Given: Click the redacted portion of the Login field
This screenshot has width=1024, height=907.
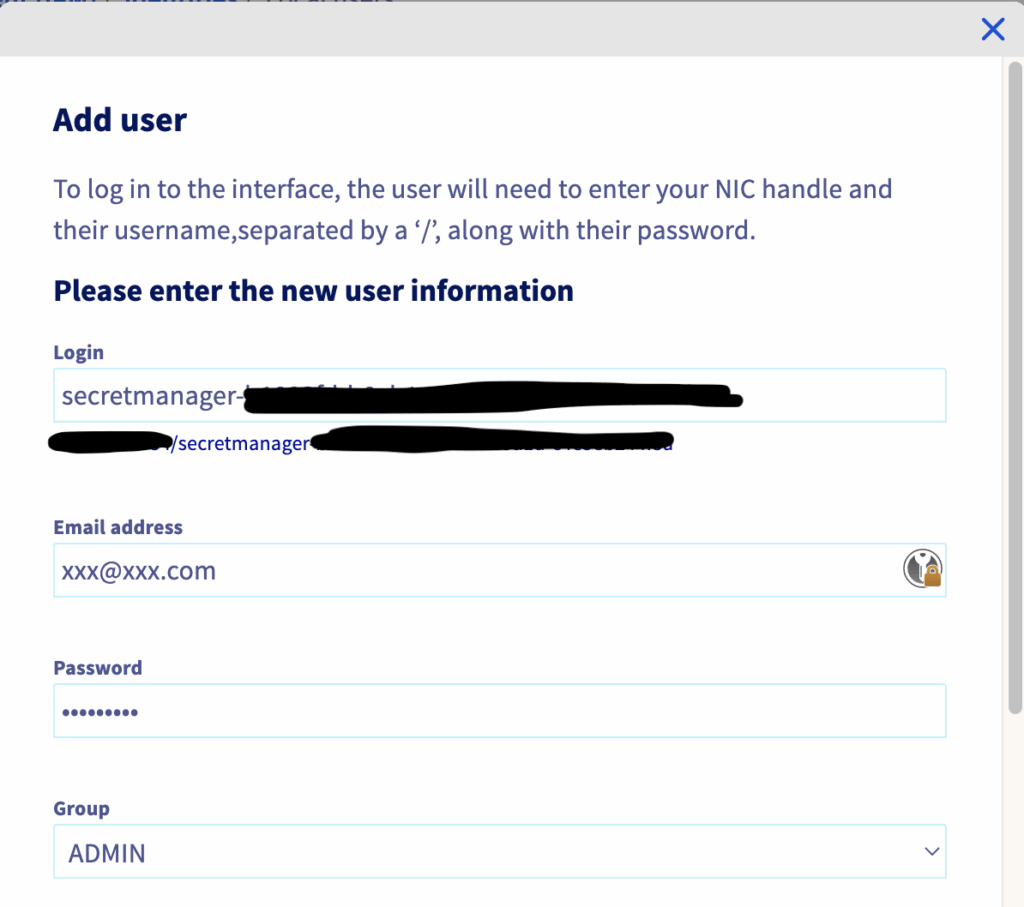Looking at the screenshot, I should pyautogui.click(x=490, y=398).
